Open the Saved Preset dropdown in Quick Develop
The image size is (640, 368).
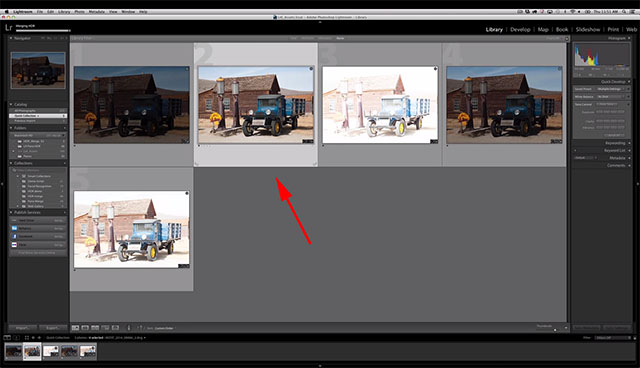[x=611, y=89]
